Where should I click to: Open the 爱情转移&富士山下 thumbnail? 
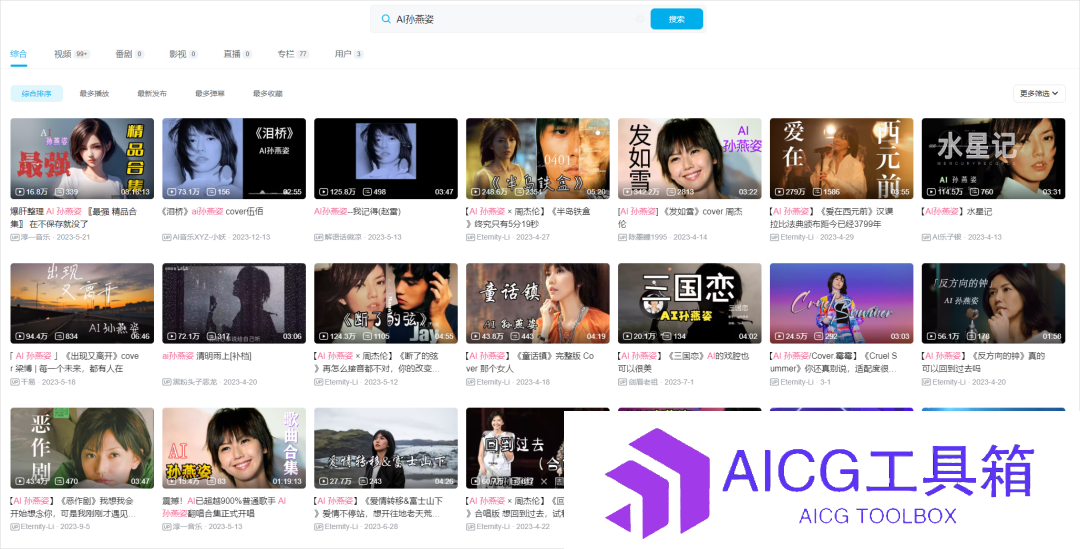tap(386, 448)
